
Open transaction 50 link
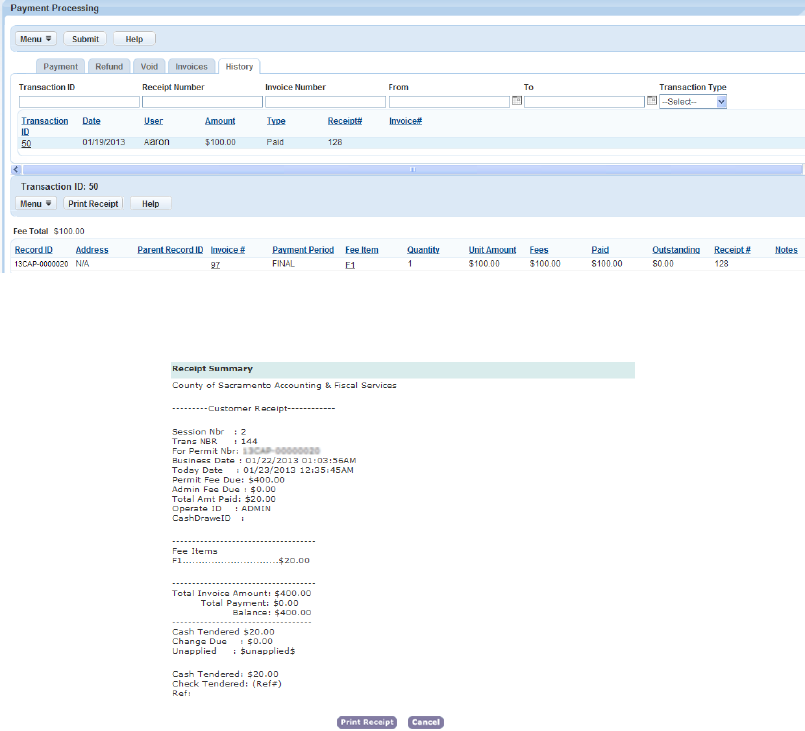[x=26, y=143]
